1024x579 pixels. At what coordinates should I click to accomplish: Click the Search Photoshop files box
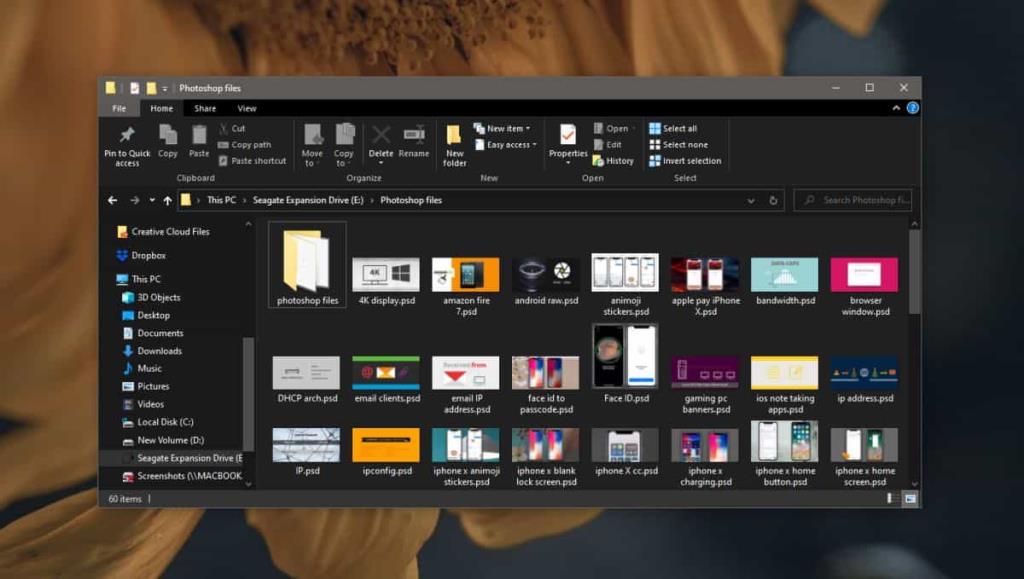click(x=855, y=200)
